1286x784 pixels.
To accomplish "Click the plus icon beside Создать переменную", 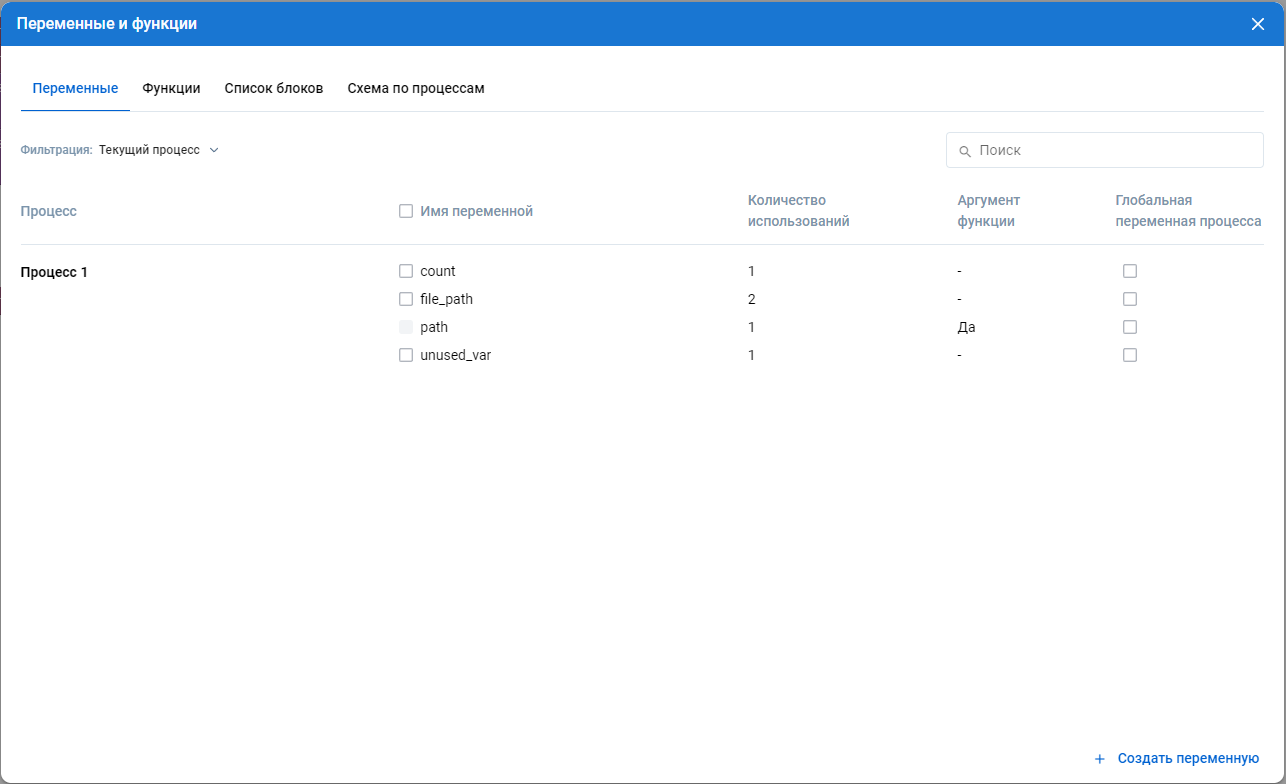I will 1100,759.
